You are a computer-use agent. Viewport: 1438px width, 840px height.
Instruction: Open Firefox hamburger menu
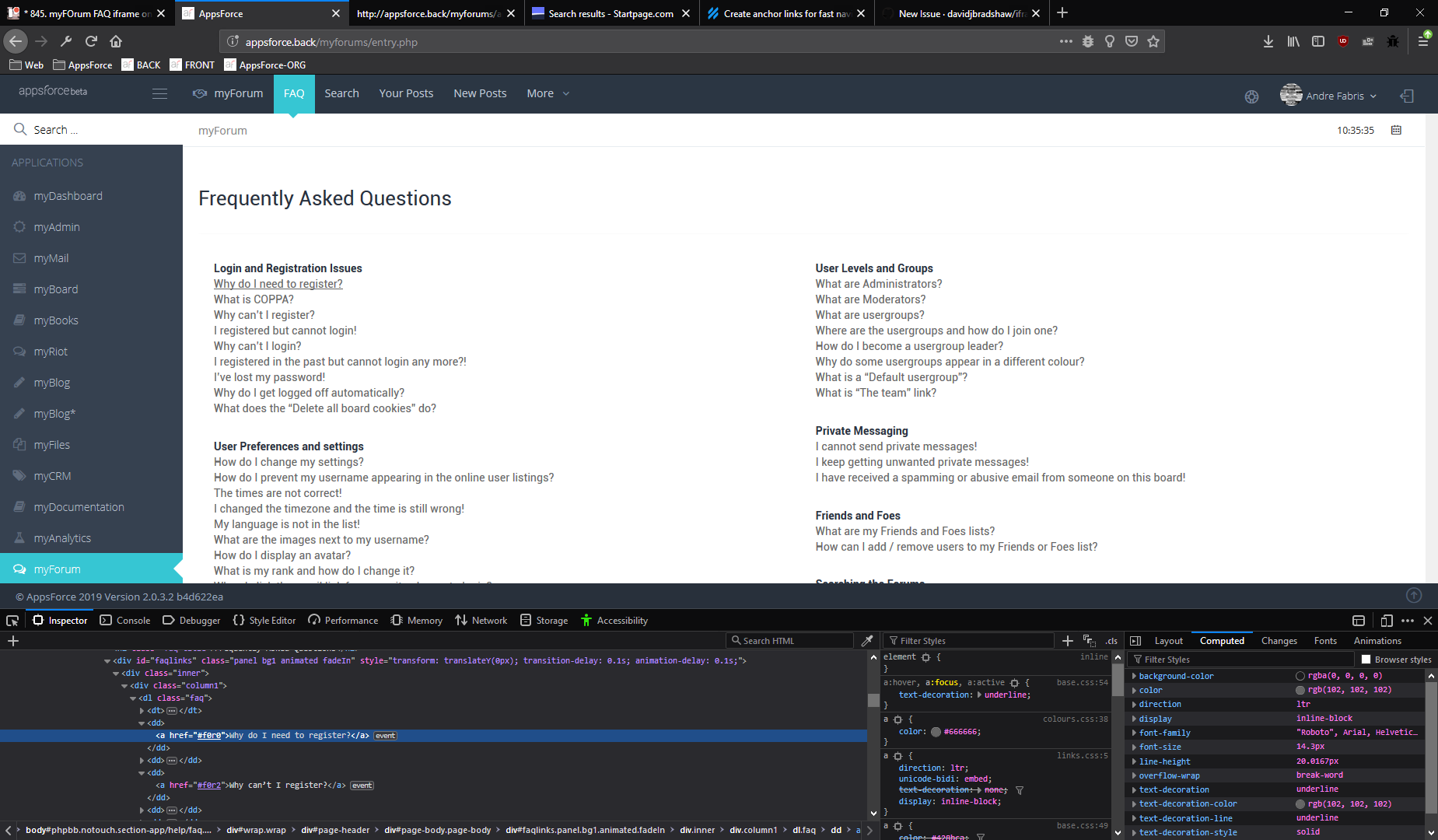(x=1423, y=41)
